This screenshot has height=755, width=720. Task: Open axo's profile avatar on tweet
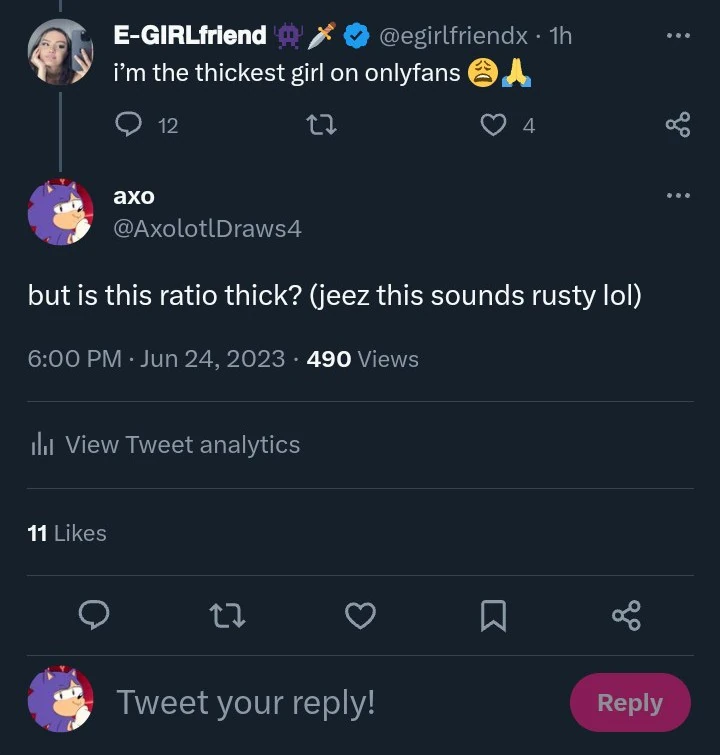tap(60, 212)
